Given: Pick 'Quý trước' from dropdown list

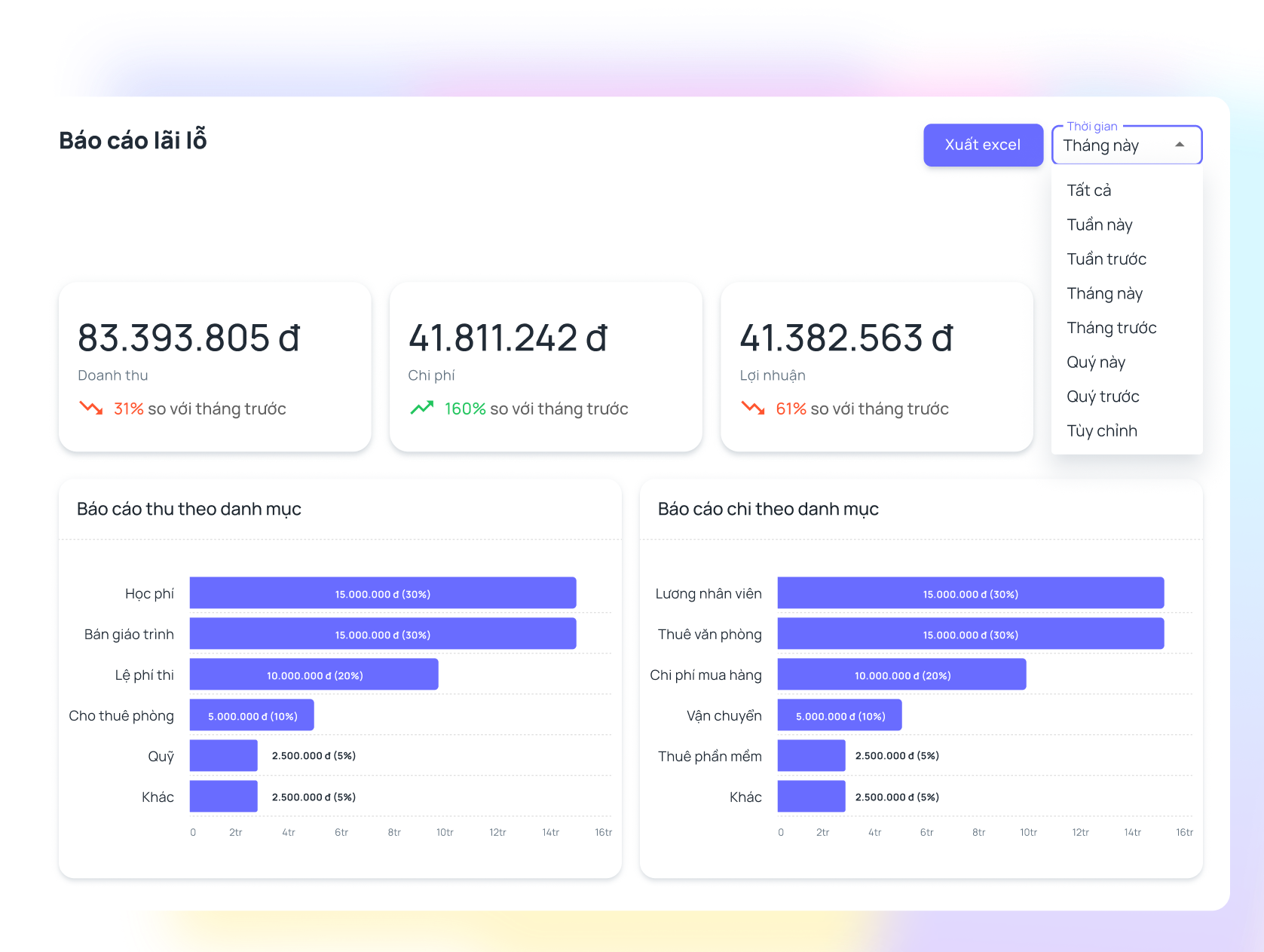Looking at the screenshot, I should 1103,396.
